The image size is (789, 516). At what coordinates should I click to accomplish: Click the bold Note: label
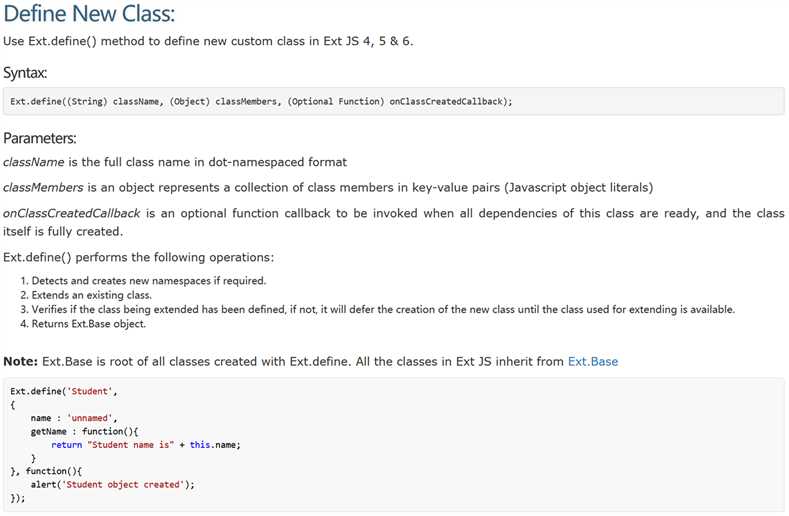(21, 361)
